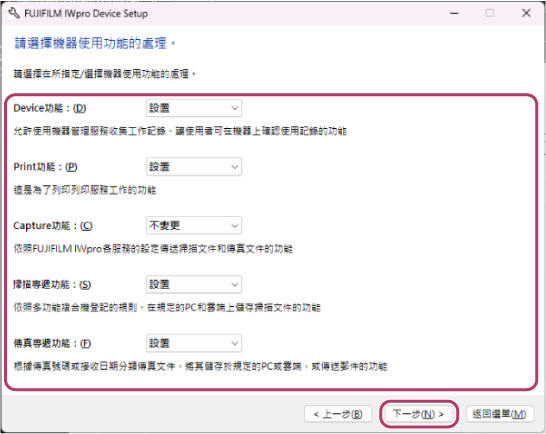Image resolution: width=546 pixels, height=434 pixels.
Task: Minimize the Device Setup window
Action: coord(454,13)
